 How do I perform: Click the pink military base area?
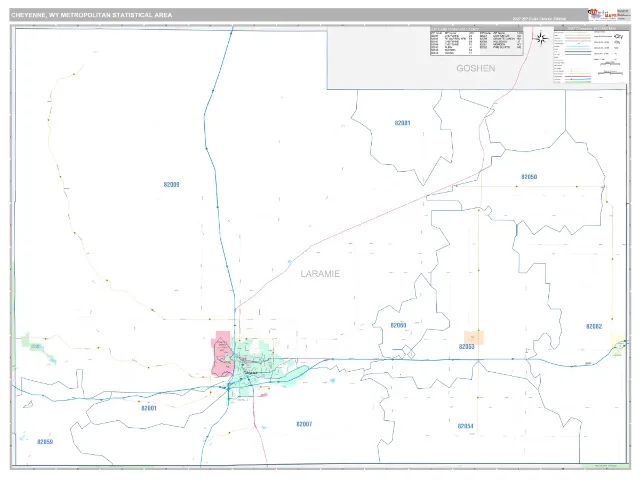[222, 353]
